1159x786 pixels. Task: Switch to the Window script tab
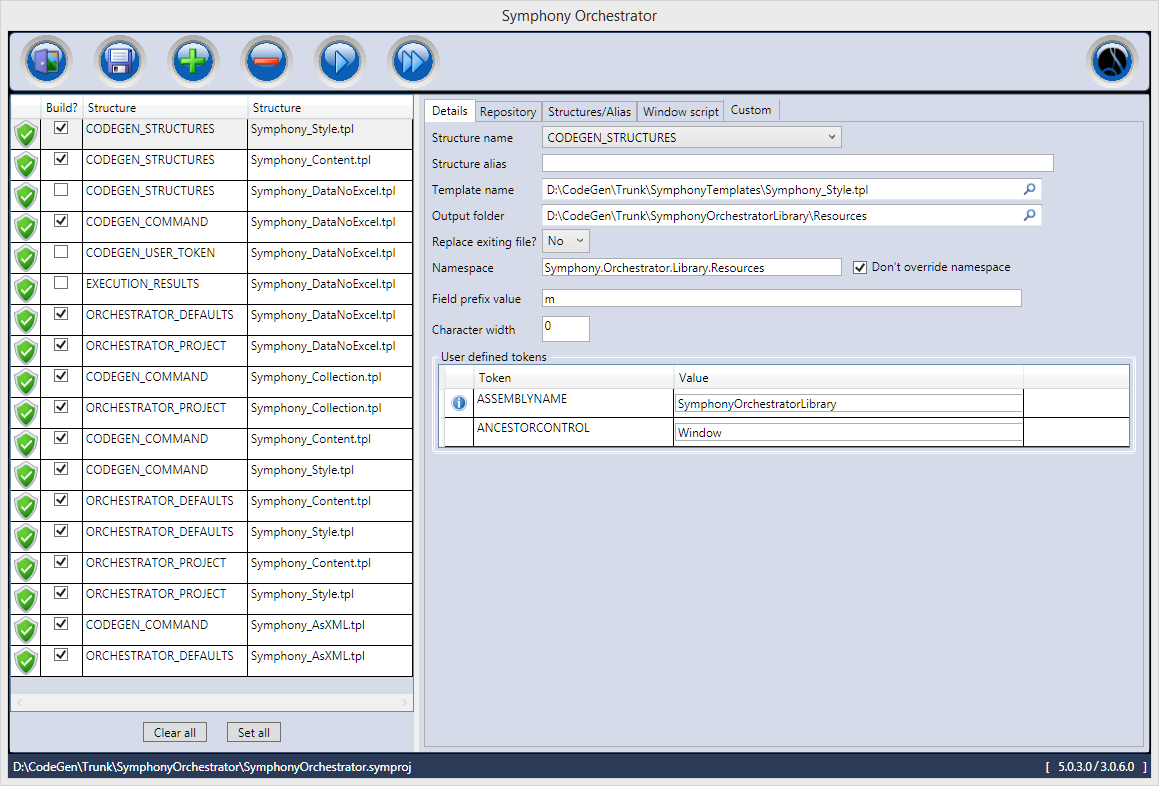click(x=680, y=111)
